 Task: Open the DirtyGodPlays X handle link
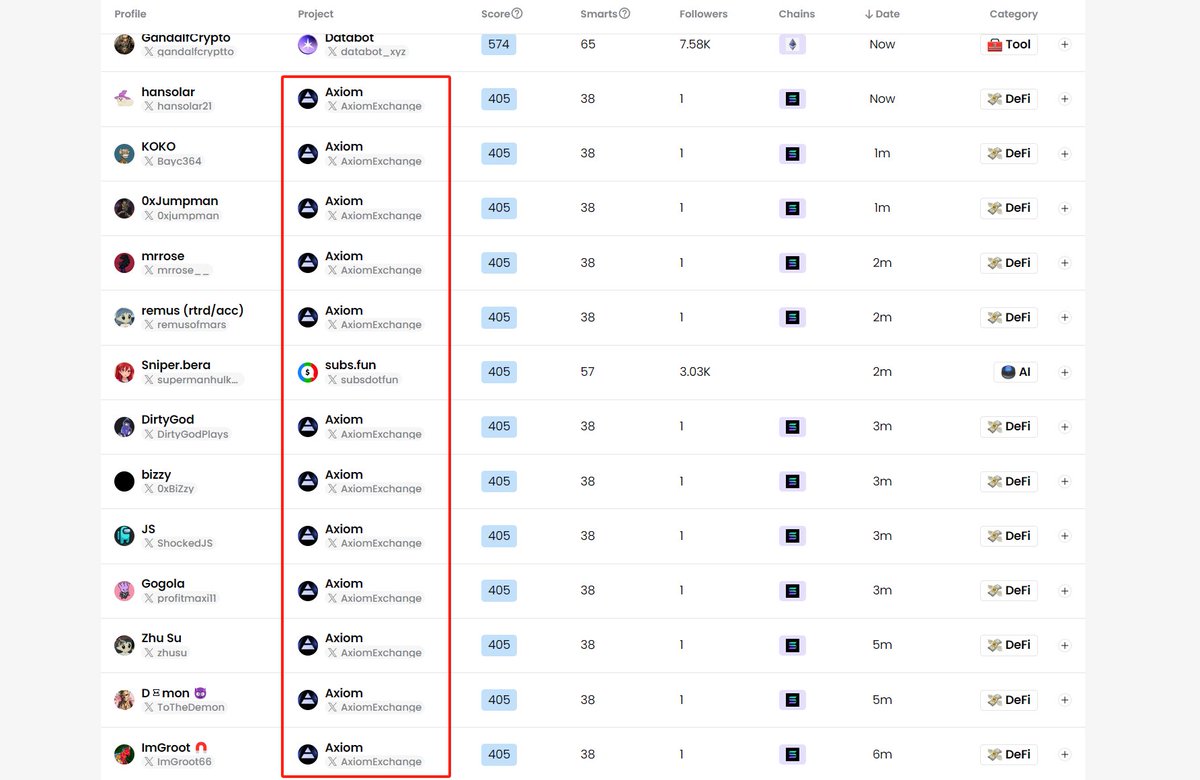click(x=186, y=434)
